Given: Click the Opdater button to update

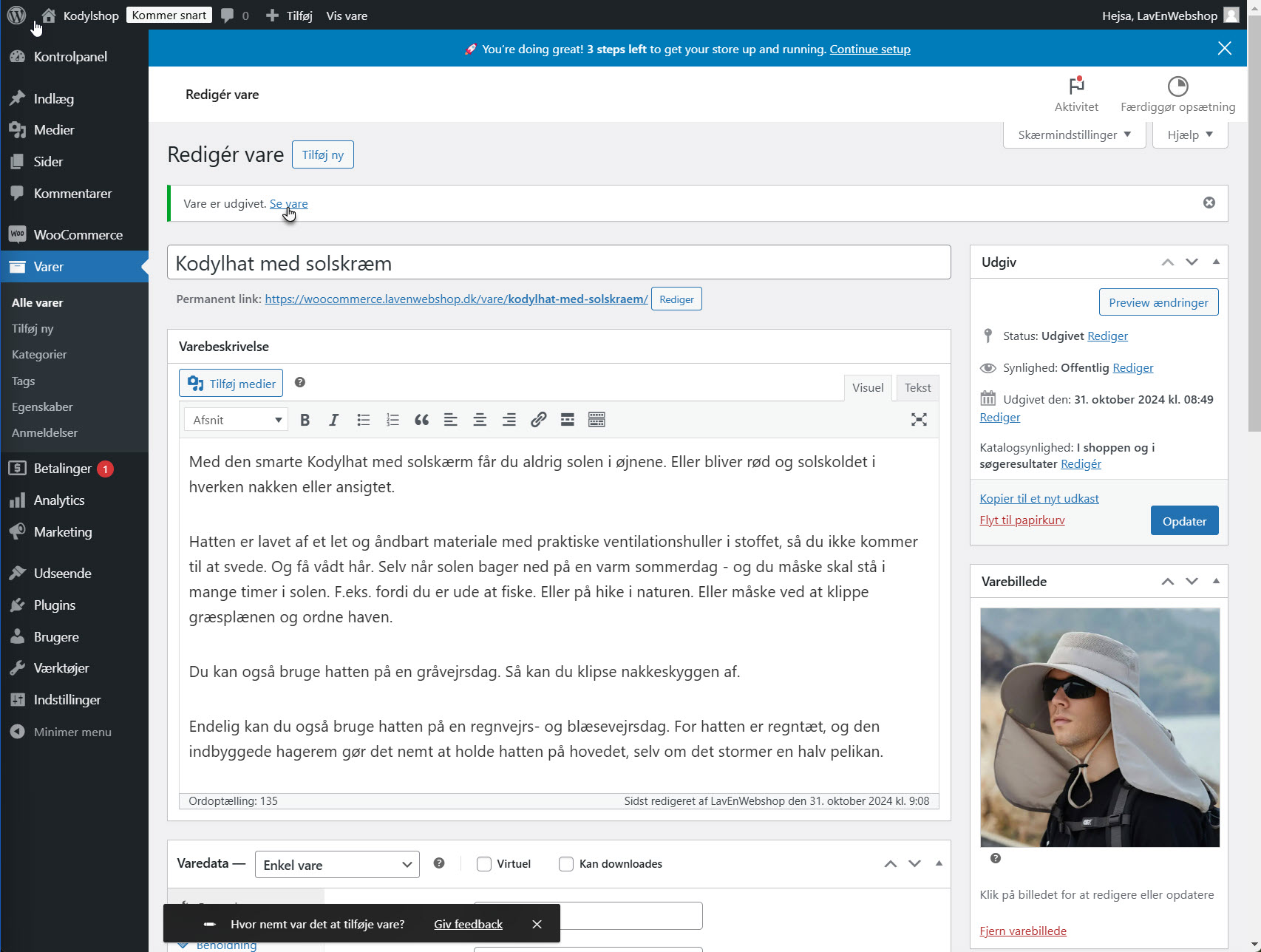Looking at the screenshot, I should pyautogui.click(x=1184, y=520).
